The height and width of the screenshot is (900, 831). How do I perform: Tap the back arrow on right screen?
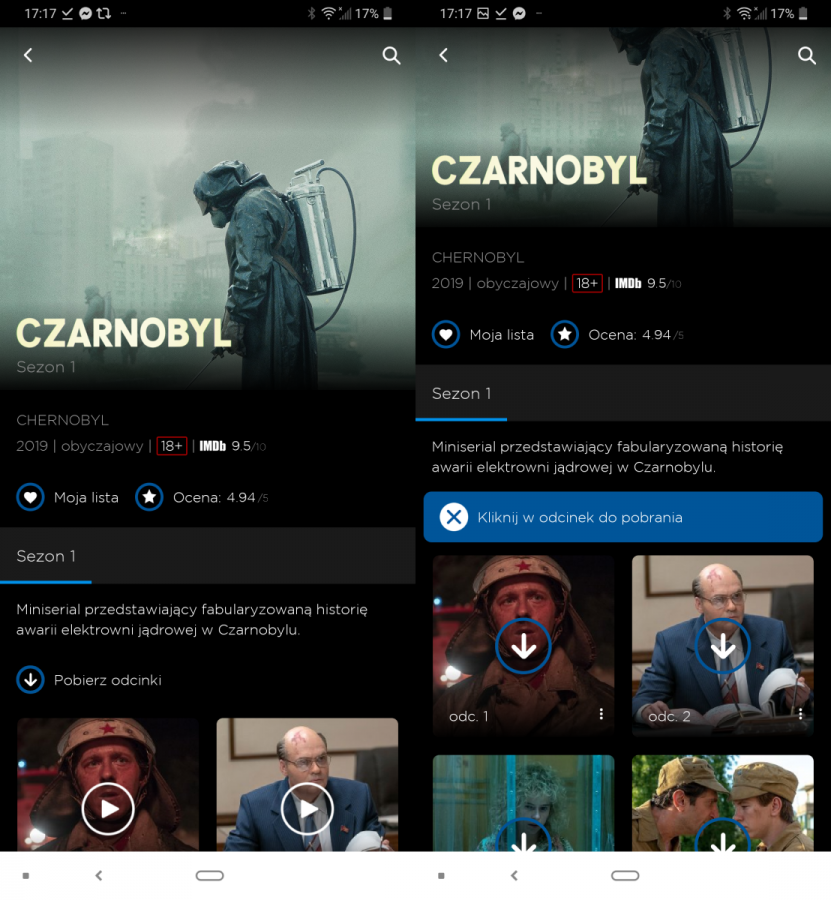point(444,55)
